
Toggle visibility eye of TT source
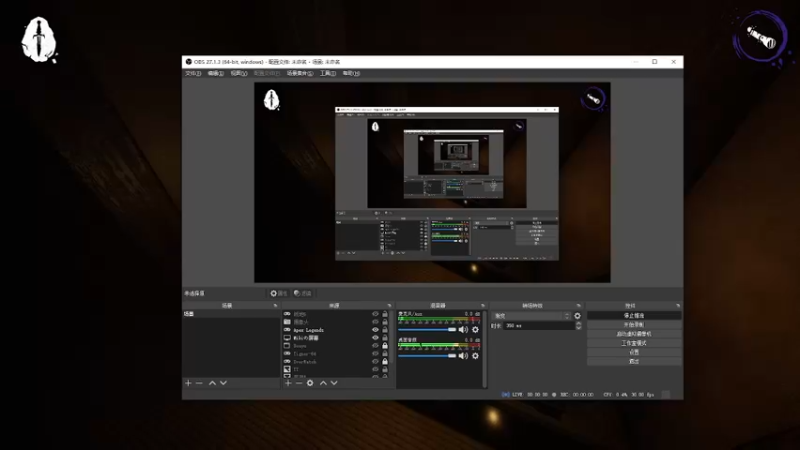pos(376,369)
